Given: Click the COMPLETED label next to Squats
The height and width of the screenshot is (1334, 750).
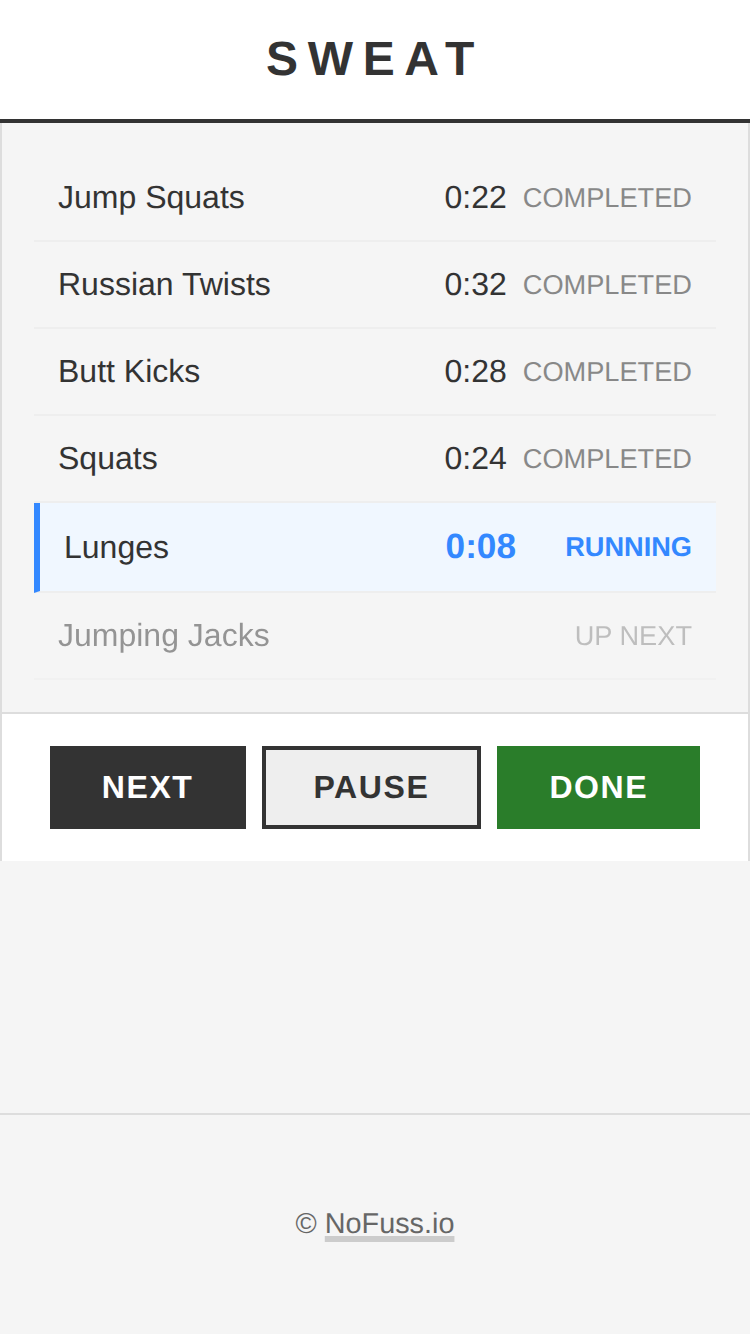Looking at the screenshot, I should 606,458.
